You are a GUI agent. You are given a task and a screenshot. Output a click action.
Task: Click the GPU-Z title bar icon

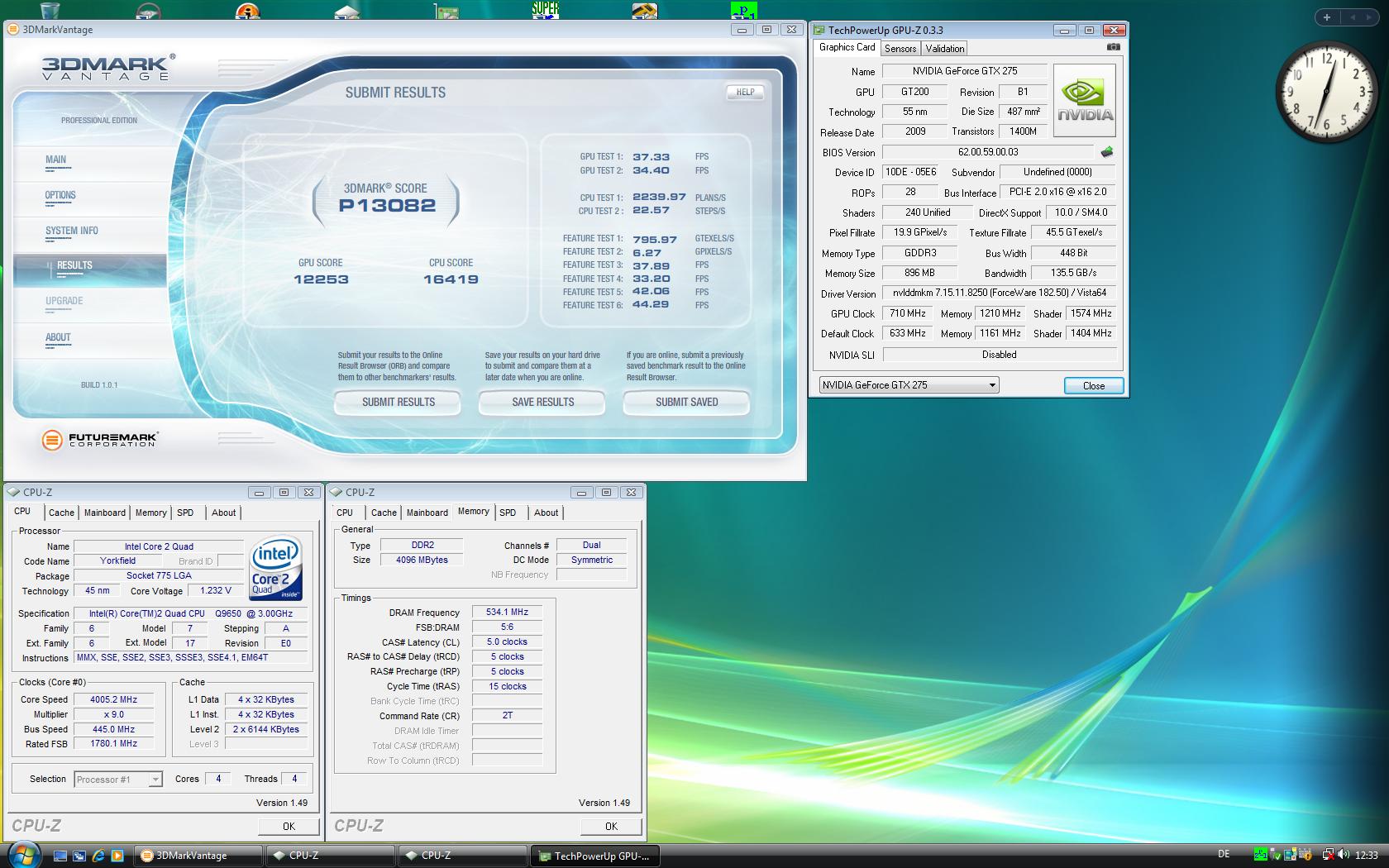tap(820, 31)
